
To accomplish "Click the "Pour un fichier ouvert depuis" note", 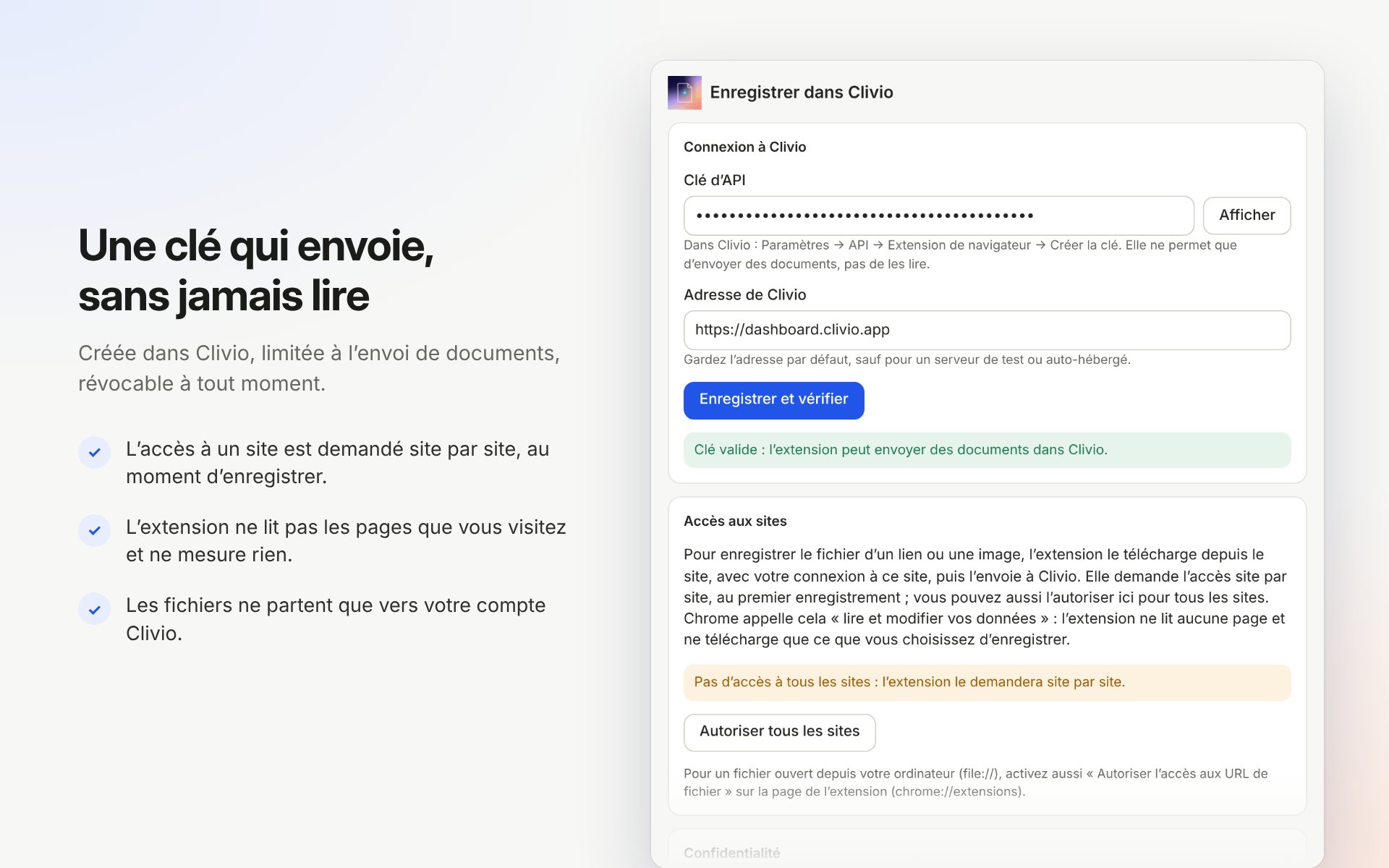I will click(975, 783).
